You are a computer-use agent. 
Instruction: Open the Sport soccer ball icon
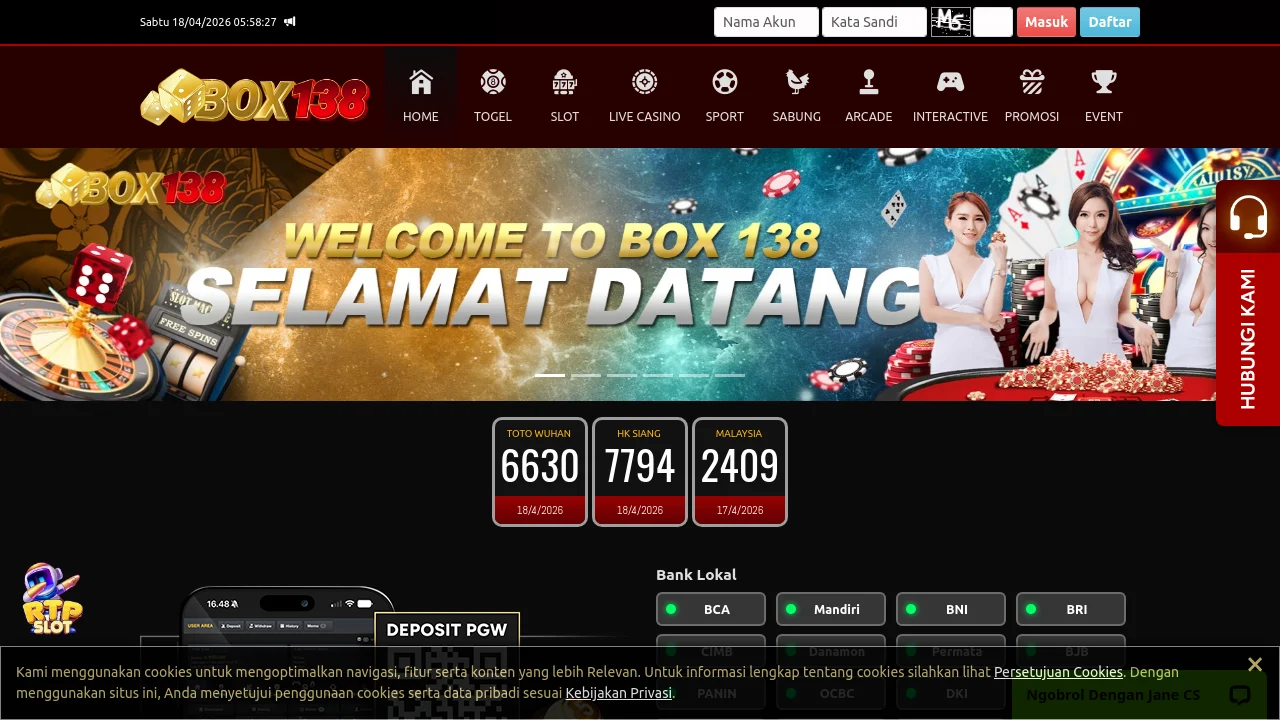[x=724, y=82]
